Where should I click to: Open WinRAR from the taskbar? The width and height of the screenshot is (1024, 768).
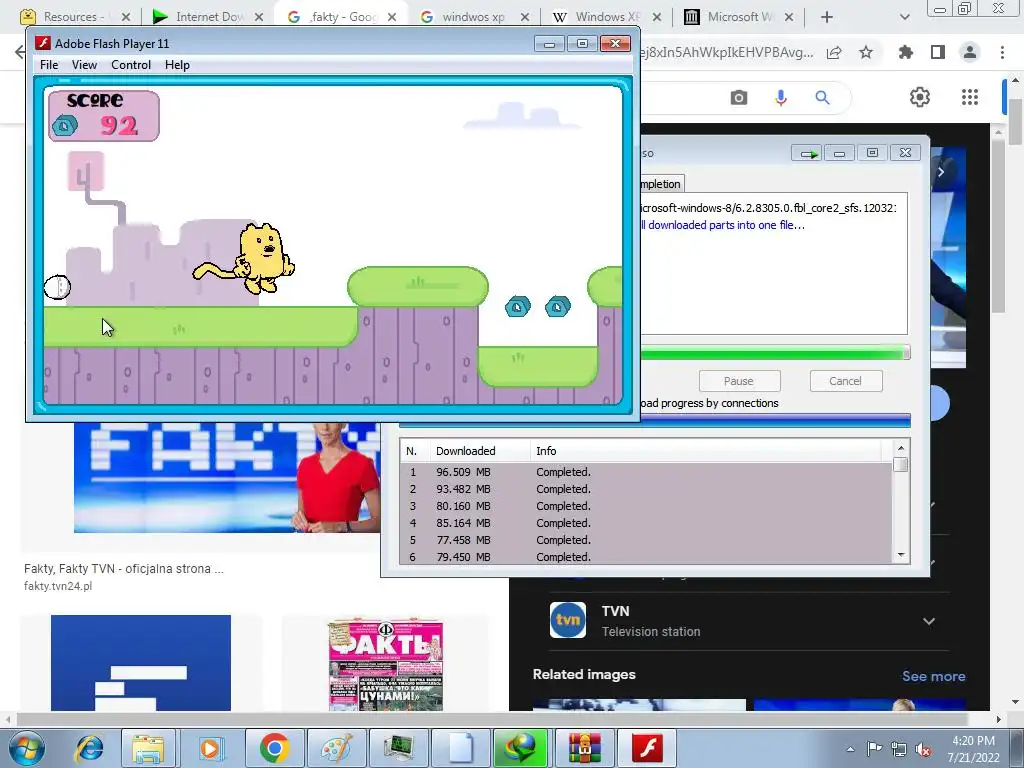pos(583,748)
